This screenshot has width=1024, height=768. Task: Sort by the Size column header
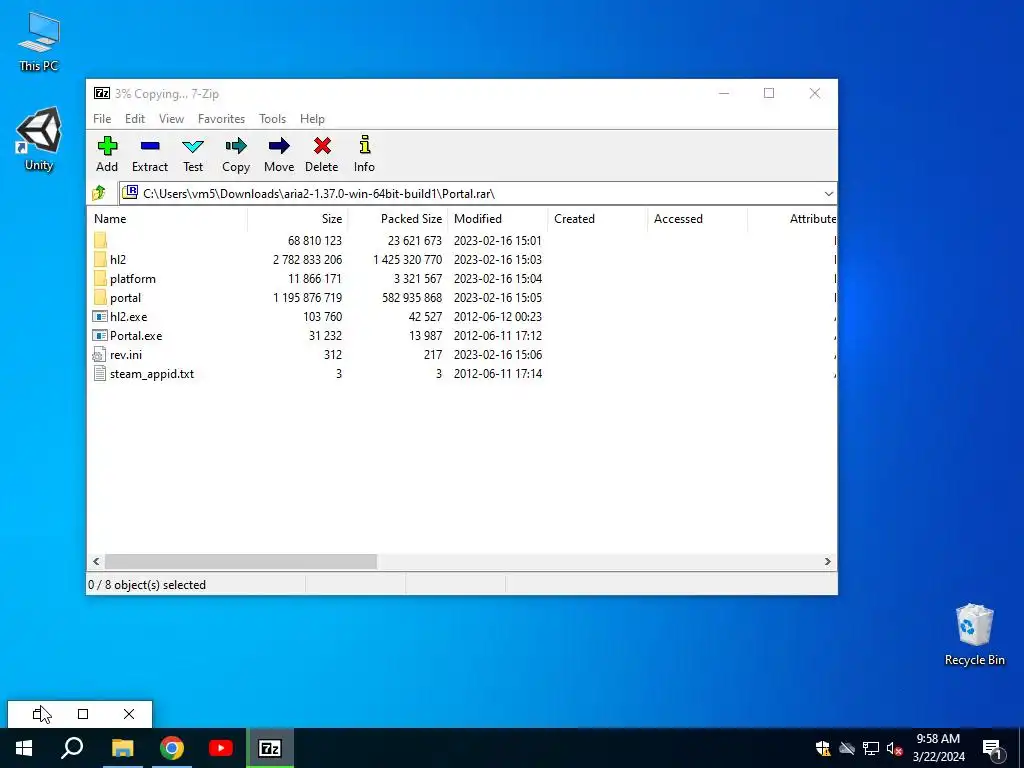(297, 219)
